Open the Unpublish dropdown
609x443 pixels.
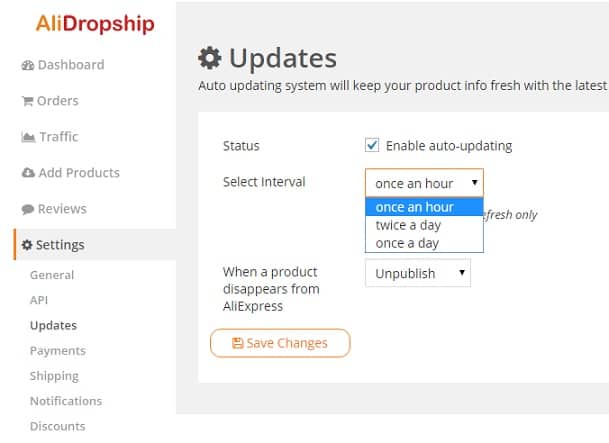[x=418, y=273]
